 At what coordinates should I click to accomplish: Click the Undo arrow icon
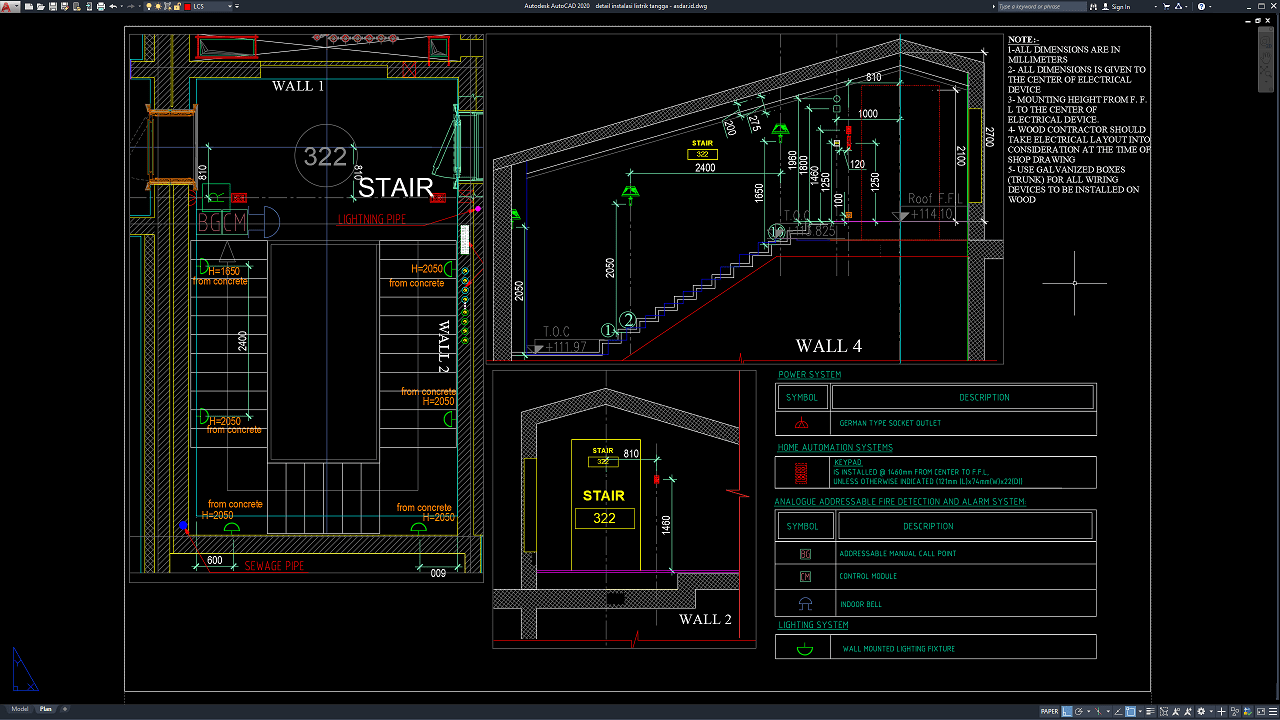113,6
